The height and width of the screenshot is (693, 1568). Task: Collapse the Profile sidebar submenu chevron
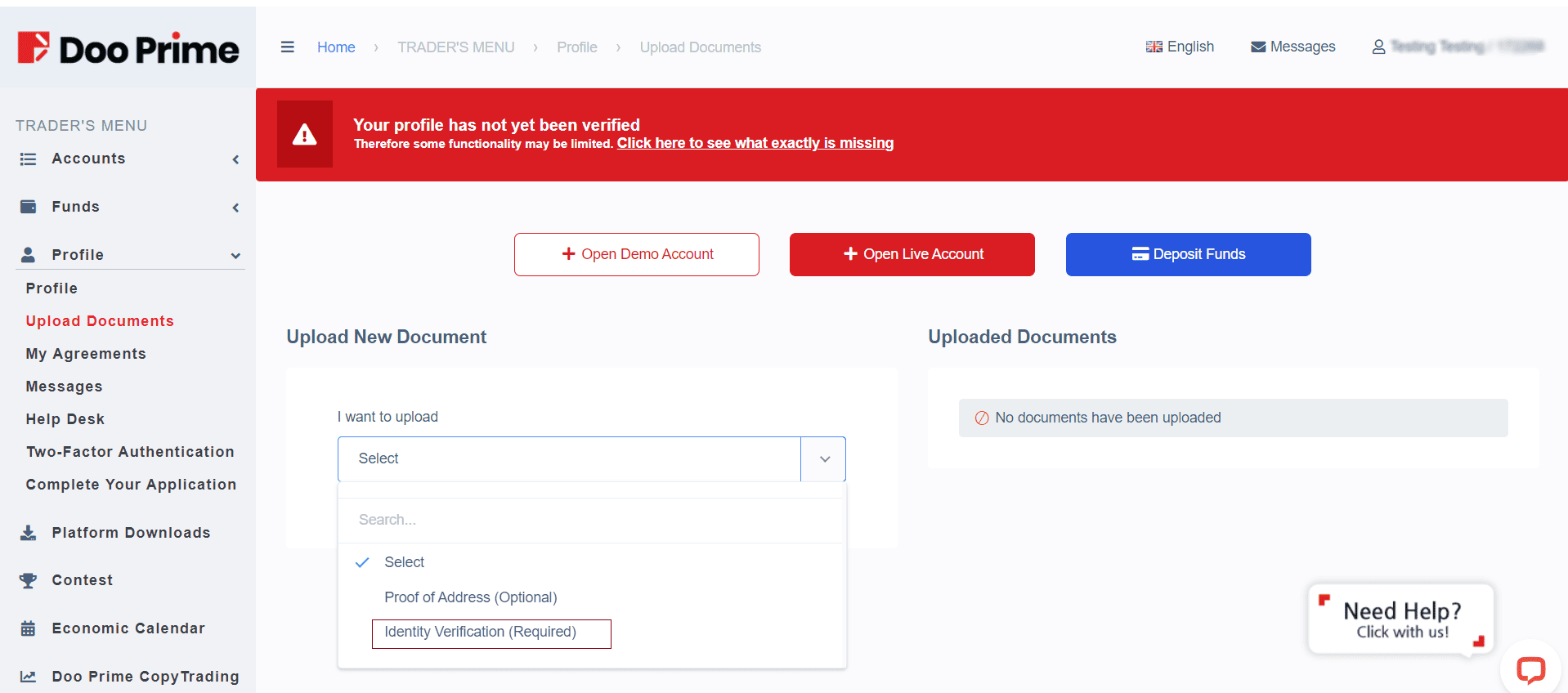click(x=235, y=256)
